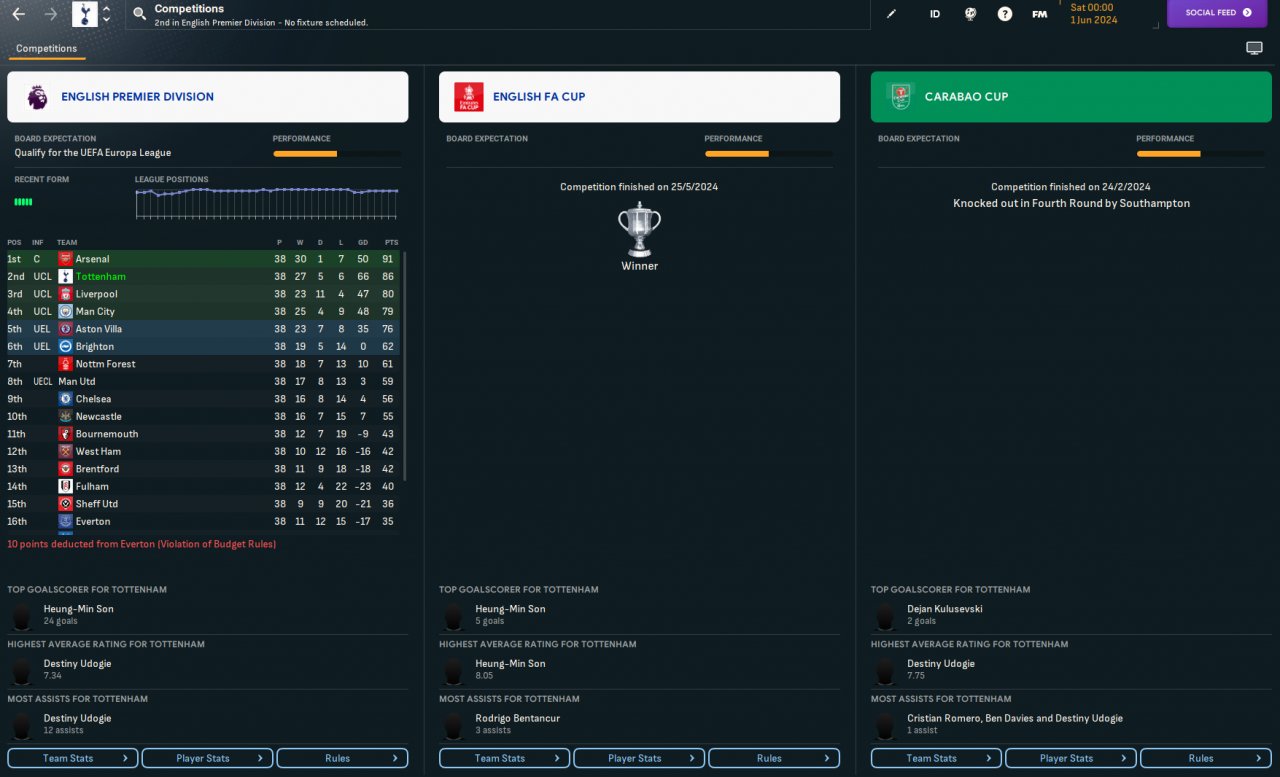Open the FM menu icon
The image size is (1280, 777).
coord(1040,14)
